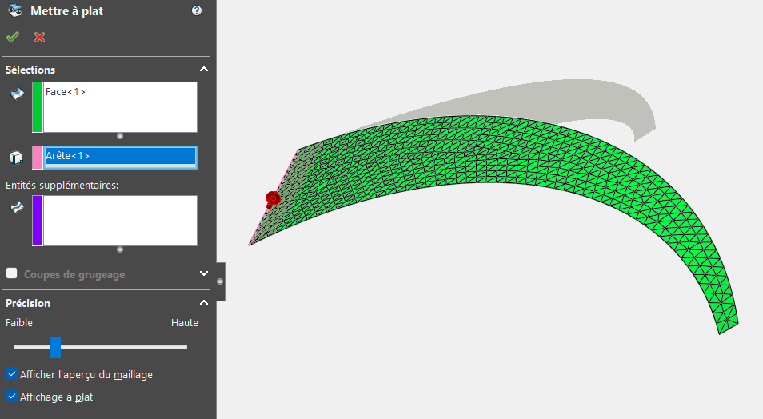Confirm with the green checkmark OK icon
This screenshot has width=763, height=419.
coord(12,37)
